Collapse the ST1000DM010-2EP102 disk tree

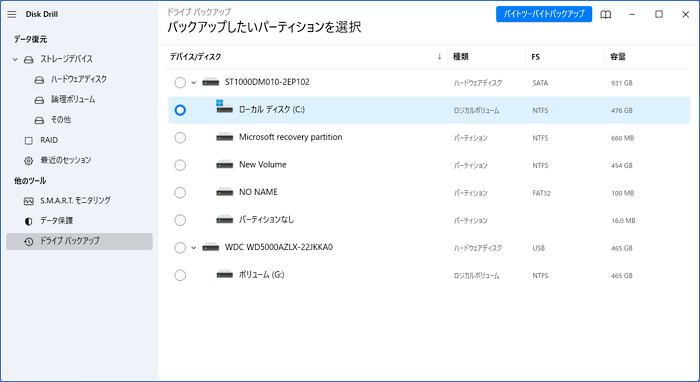(194, 83)
